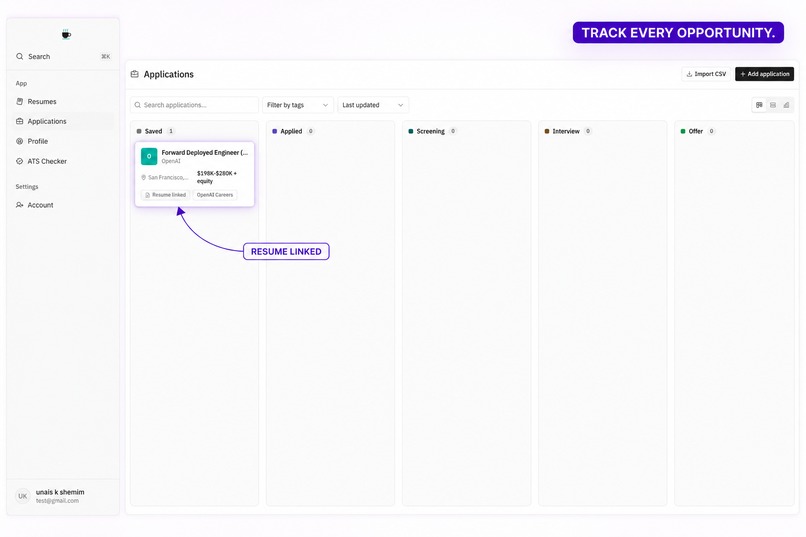Image resolution: width=806 pixels, height=537 pixels.
Task: Click the $198K-$280K + equity salary
Action: 217,177
